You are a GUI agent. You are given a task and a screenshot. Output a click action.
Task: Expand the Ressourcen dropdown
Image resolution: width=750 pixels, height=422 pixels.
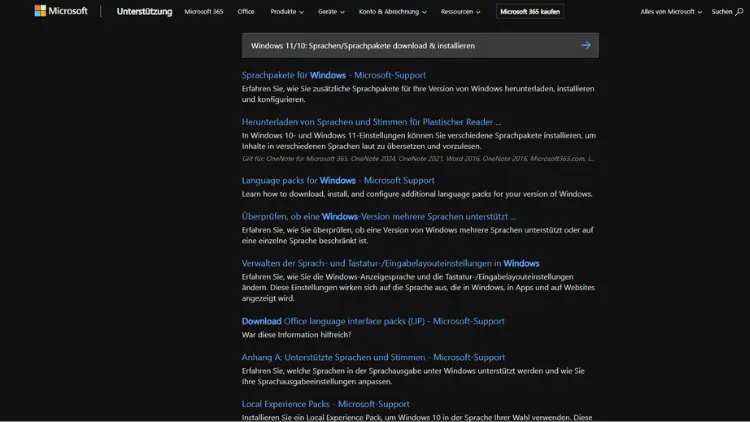point(460,11)
